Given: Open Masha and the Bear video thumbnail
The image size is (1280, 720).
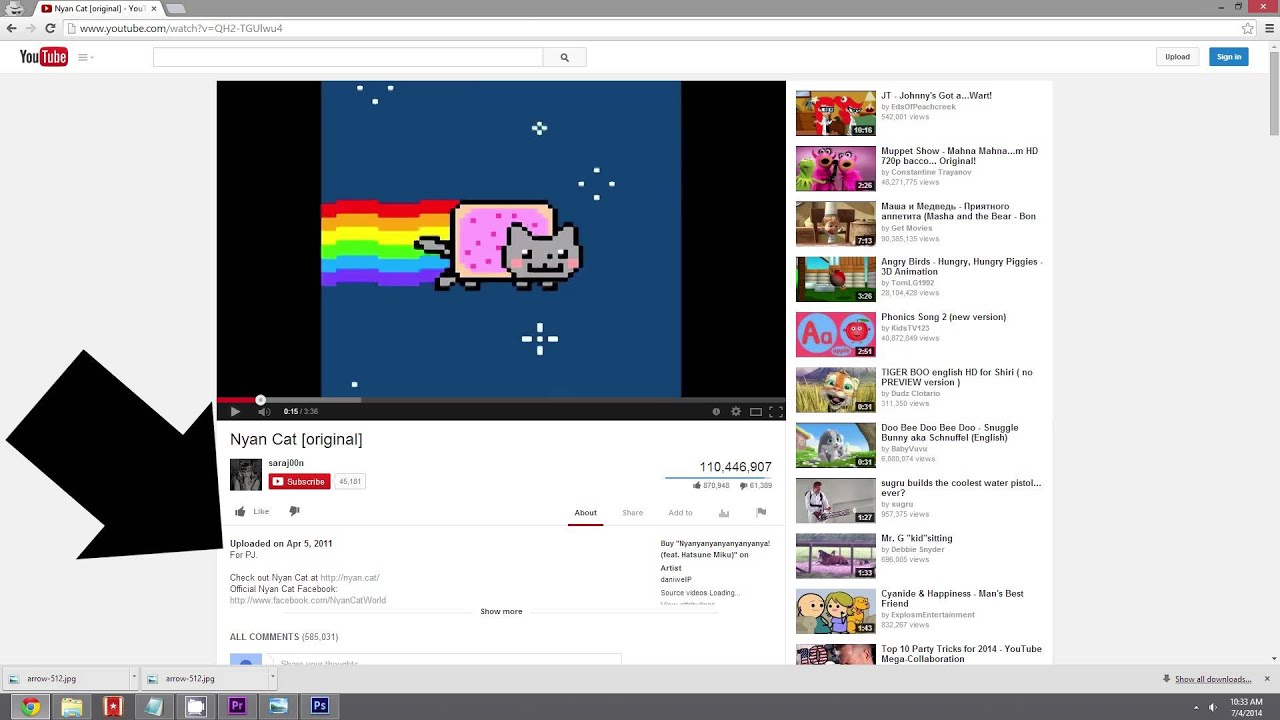Looking at the screenshot, I should 835,224.
